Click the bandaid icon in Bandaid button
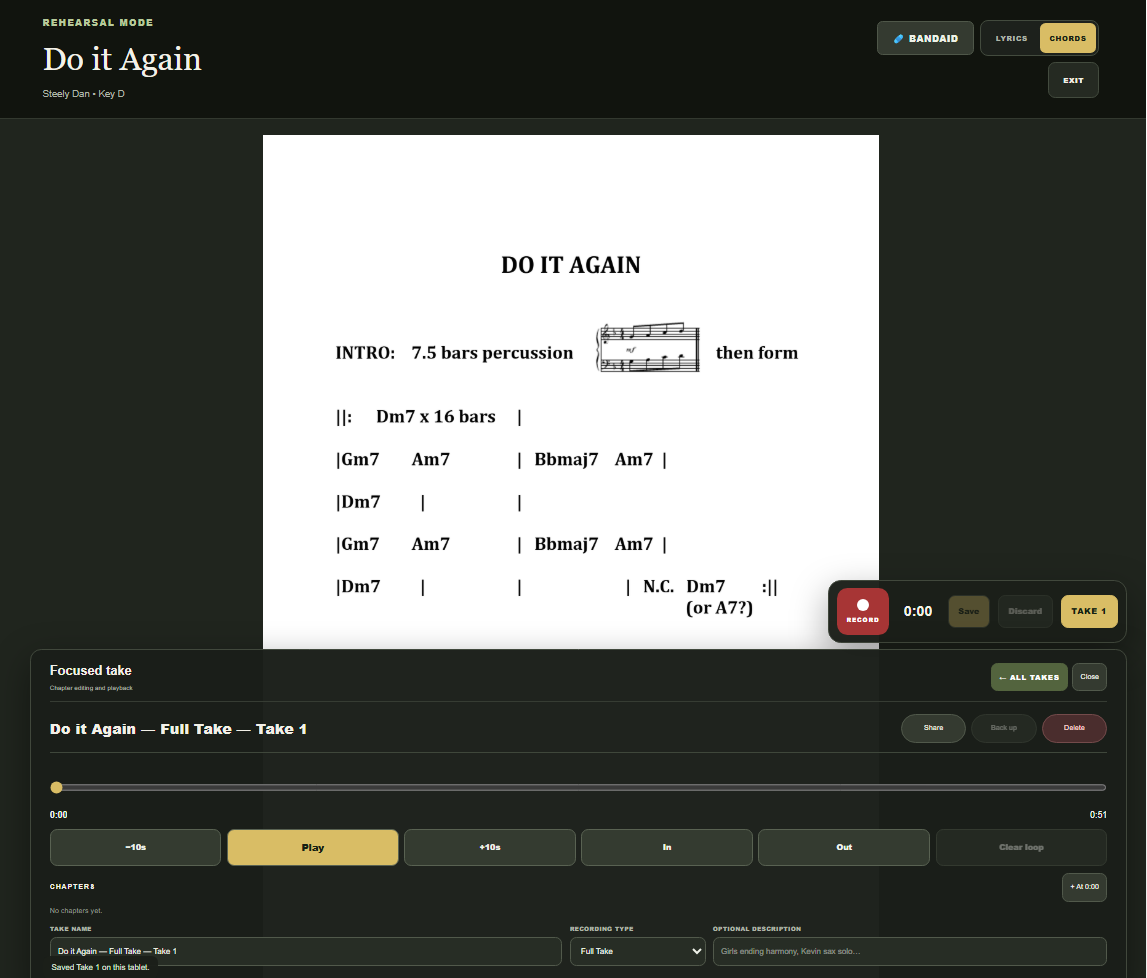1147x978 pixels. [898, 39]
